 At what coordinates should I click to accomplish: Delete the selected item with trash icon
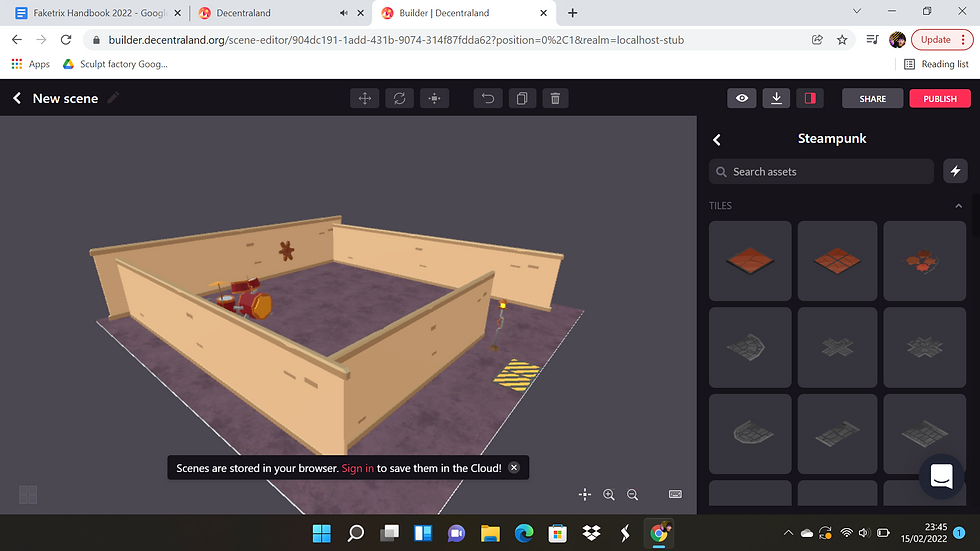(555, 98)
